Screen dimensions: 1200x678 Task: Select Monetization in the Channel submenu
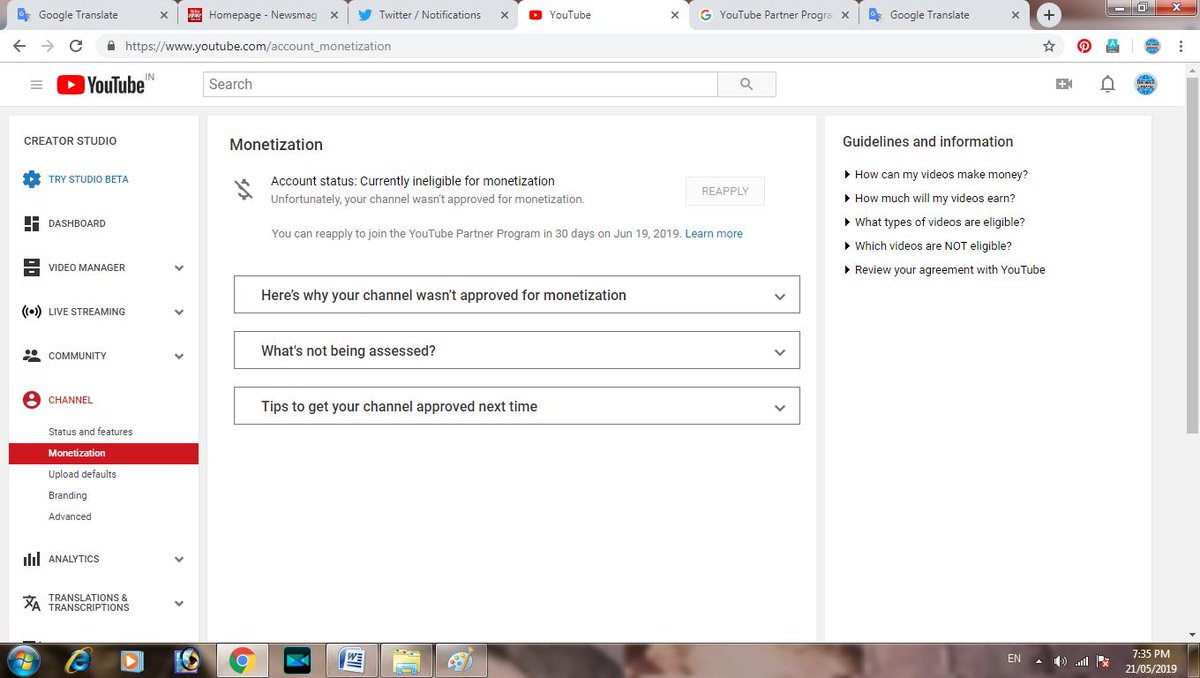click(104, 453)
